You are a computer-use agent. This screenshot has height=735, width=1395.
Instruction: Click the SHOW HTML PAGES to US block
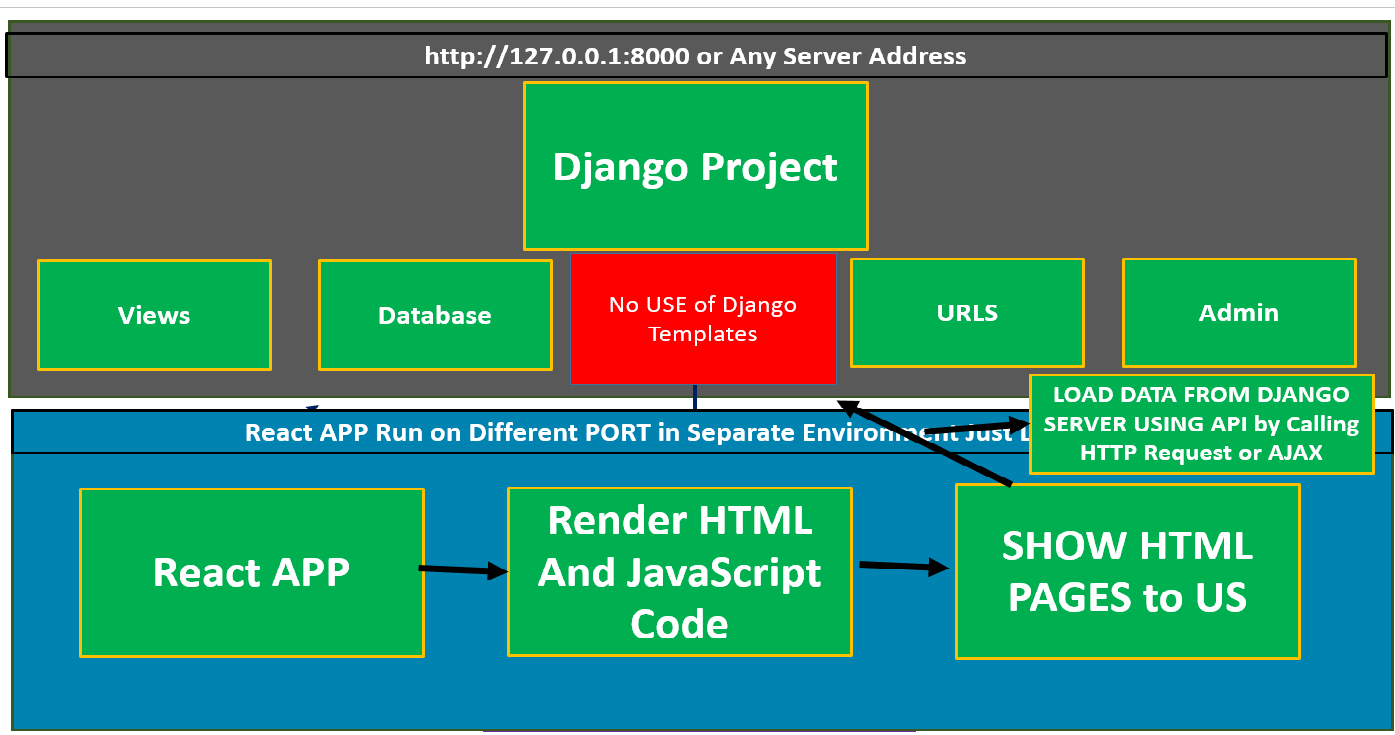point(1127,571)
